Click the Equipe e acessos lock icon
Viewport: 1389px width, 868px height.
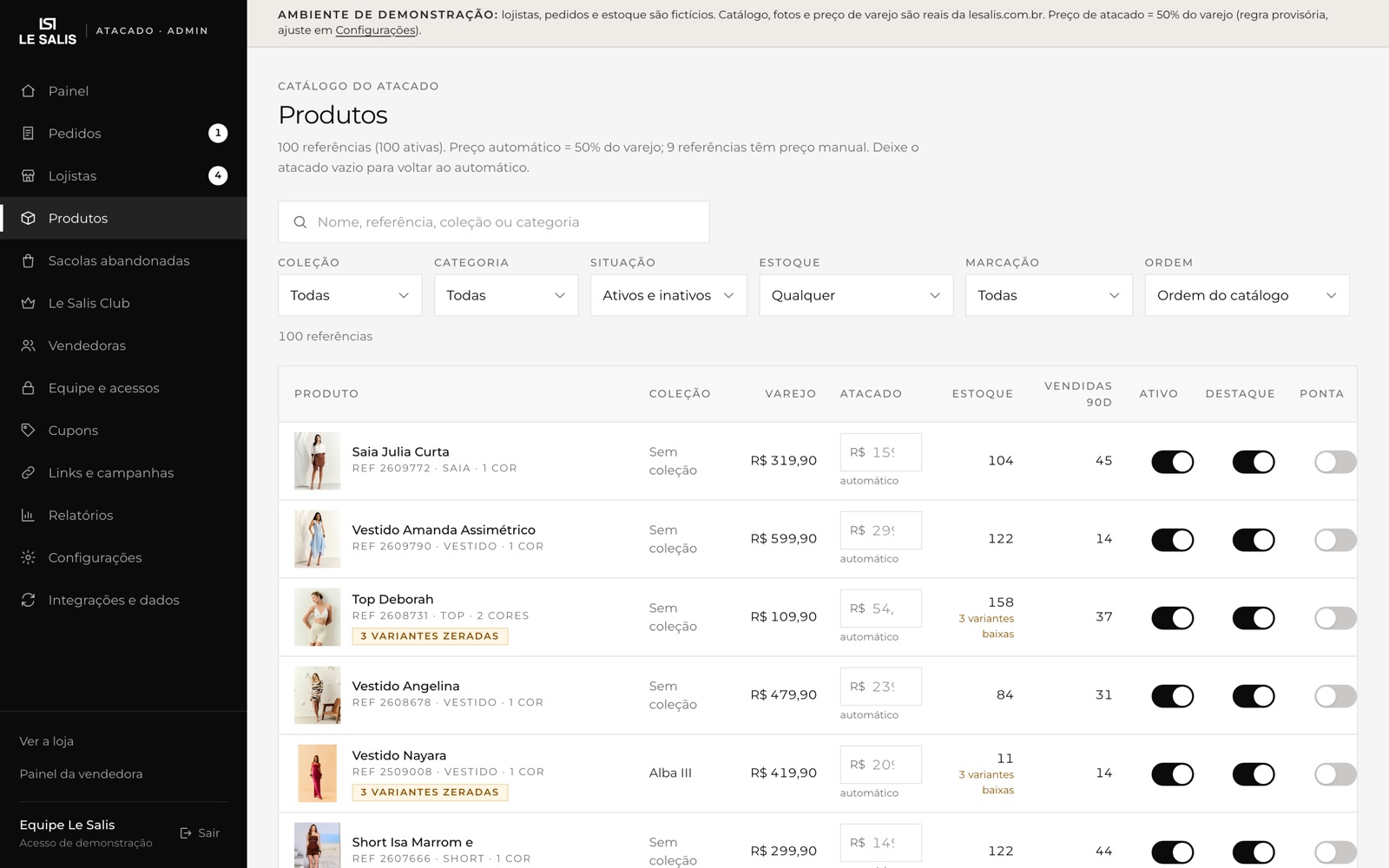(28, 388)
